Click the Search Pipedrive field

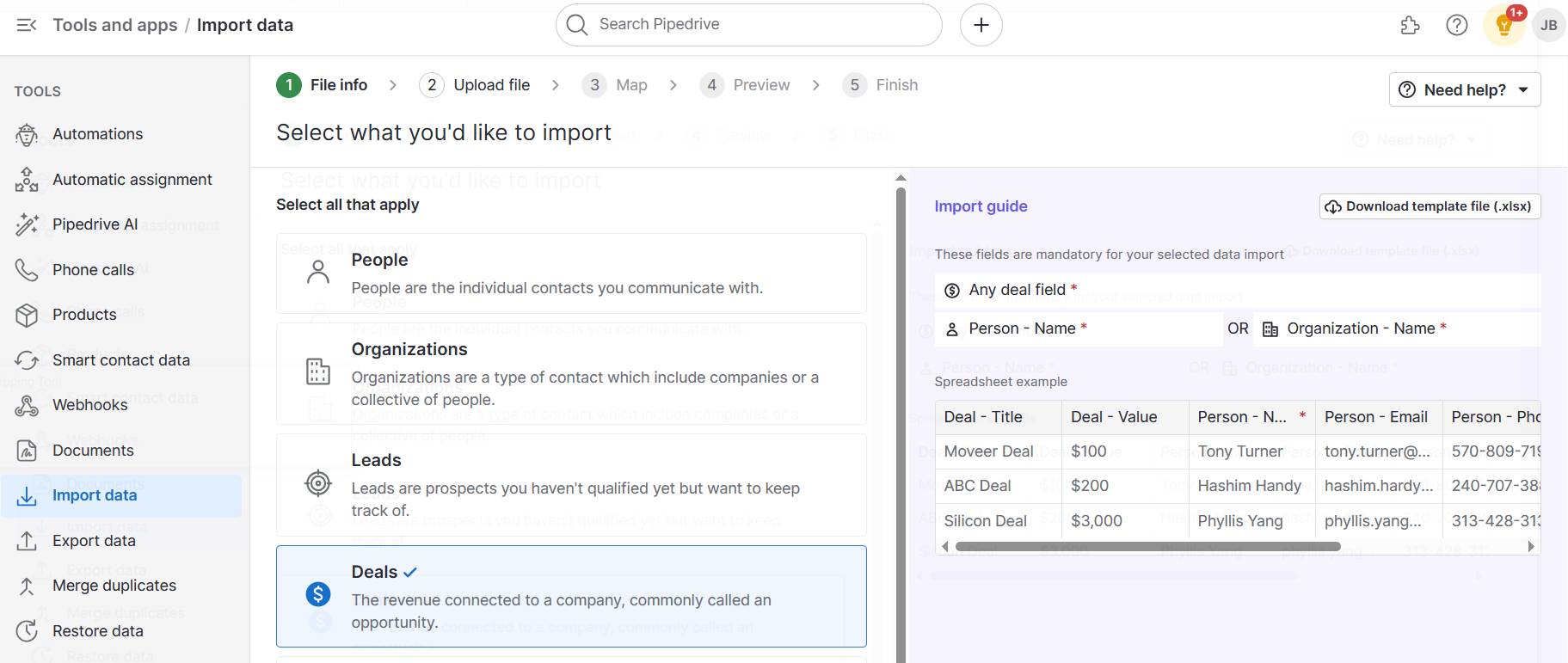click(748, 25)
